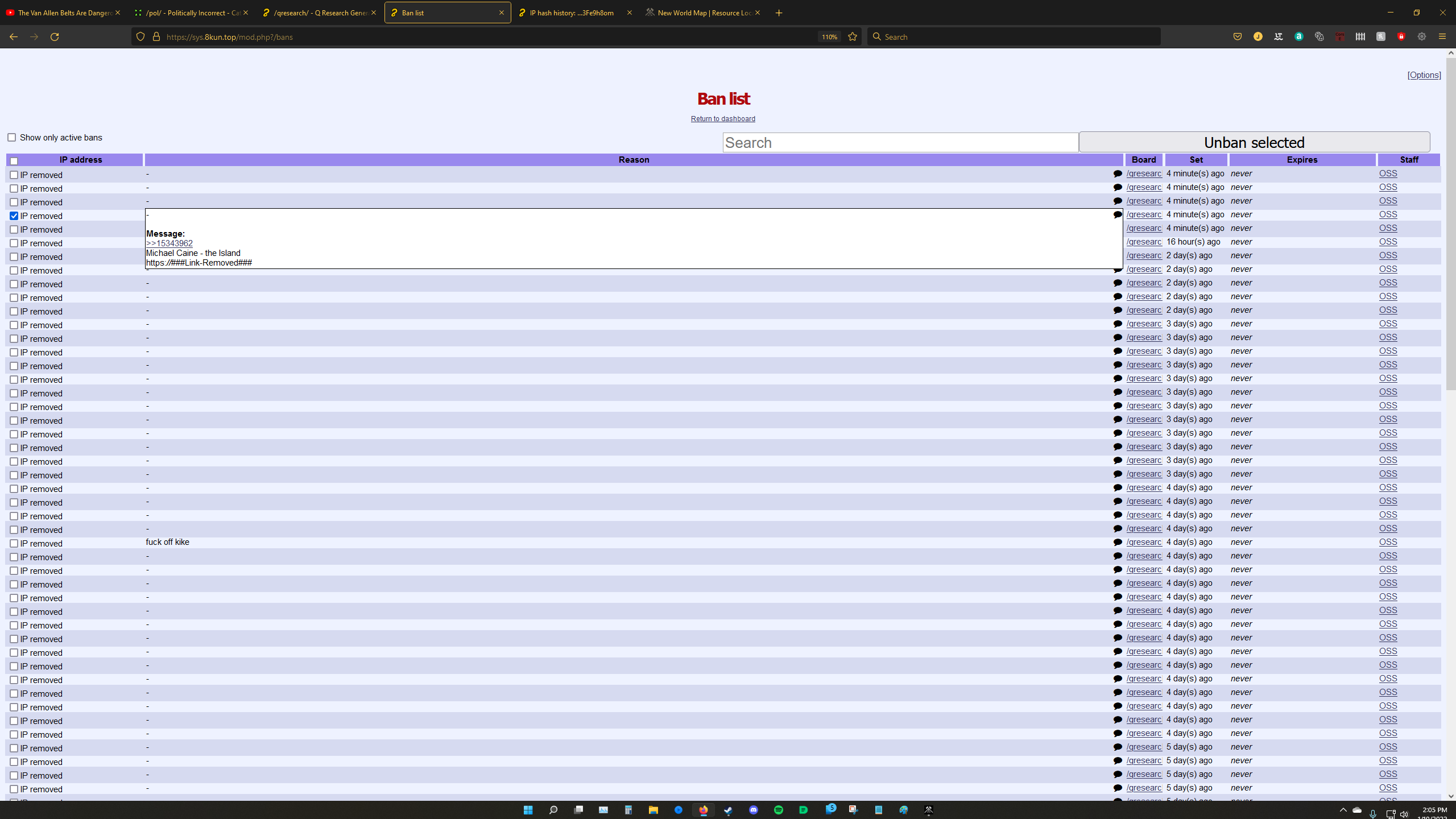Open Discord from the taskbar

pos(754,810)
